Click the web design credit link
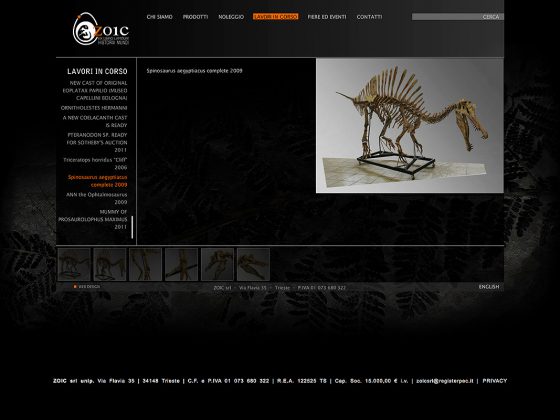560x420 pixels. pos(87,287)
